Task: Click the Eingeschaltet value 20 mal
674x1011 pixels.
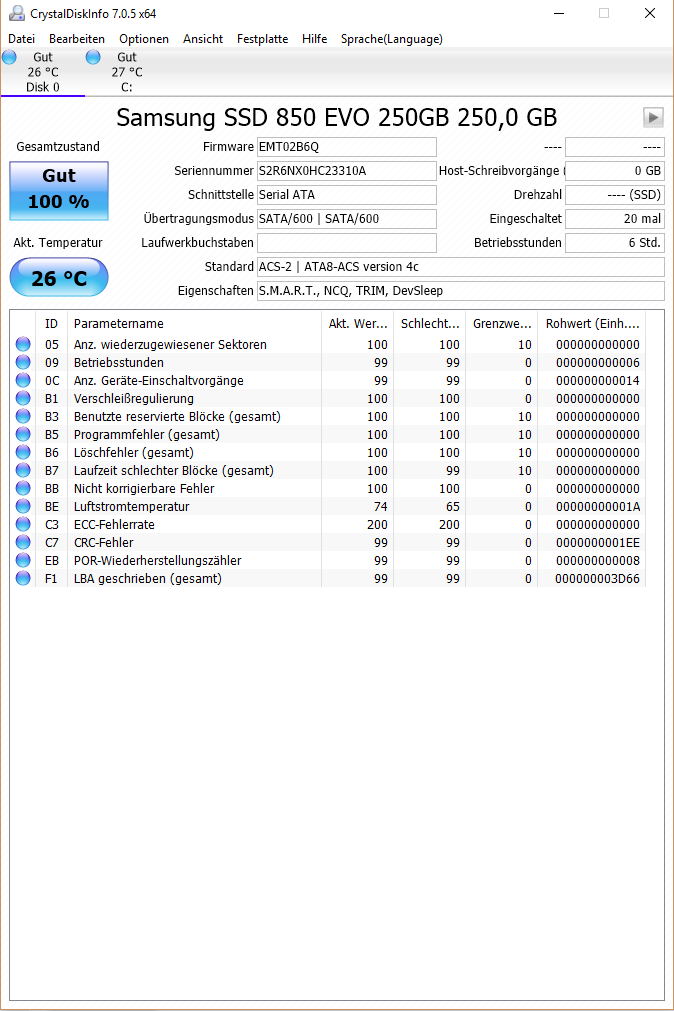Action: 615,219
